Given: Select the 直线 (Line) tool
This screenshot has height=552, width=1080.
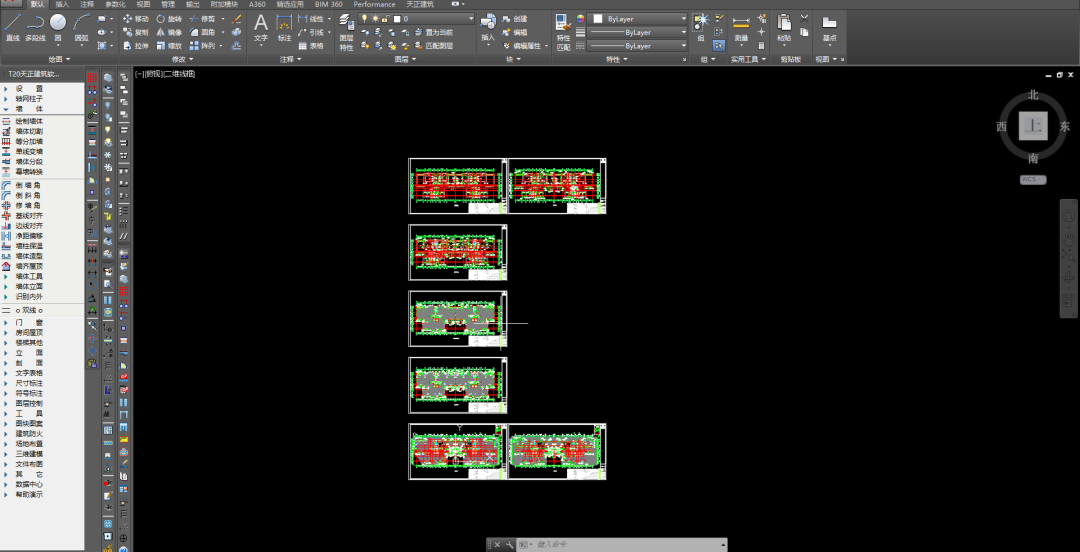Looking at the screenshot, I should pos(12,28).
